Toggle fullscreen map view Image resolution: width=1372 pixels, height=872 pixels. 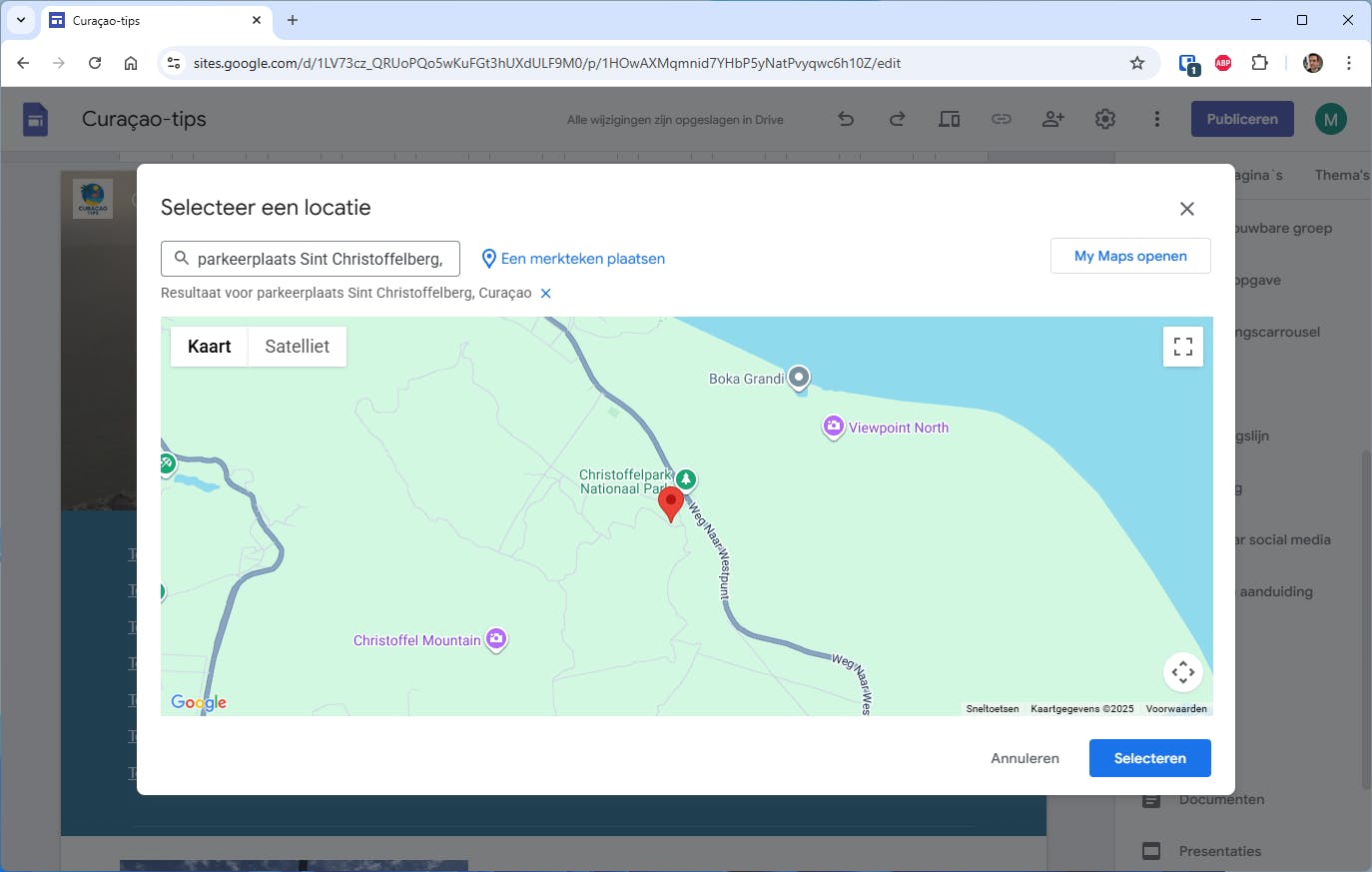pos(1183,347)
